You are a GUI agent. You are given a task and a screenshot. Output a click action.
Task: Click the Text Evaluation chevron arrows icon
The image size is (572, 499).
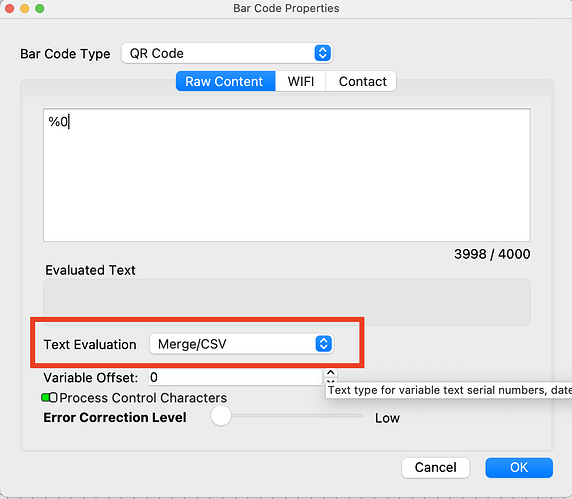tap(324, 344)
